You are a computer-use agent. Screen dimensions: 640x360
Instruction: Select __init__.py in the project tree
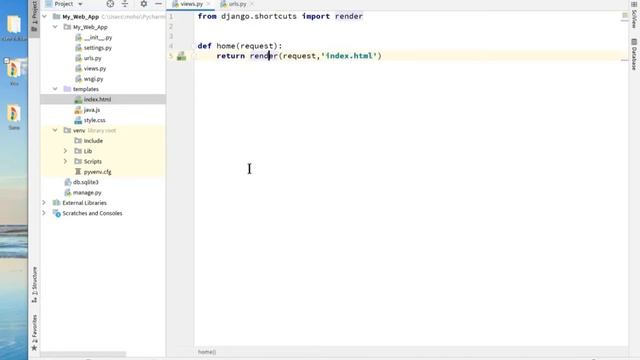93,38
